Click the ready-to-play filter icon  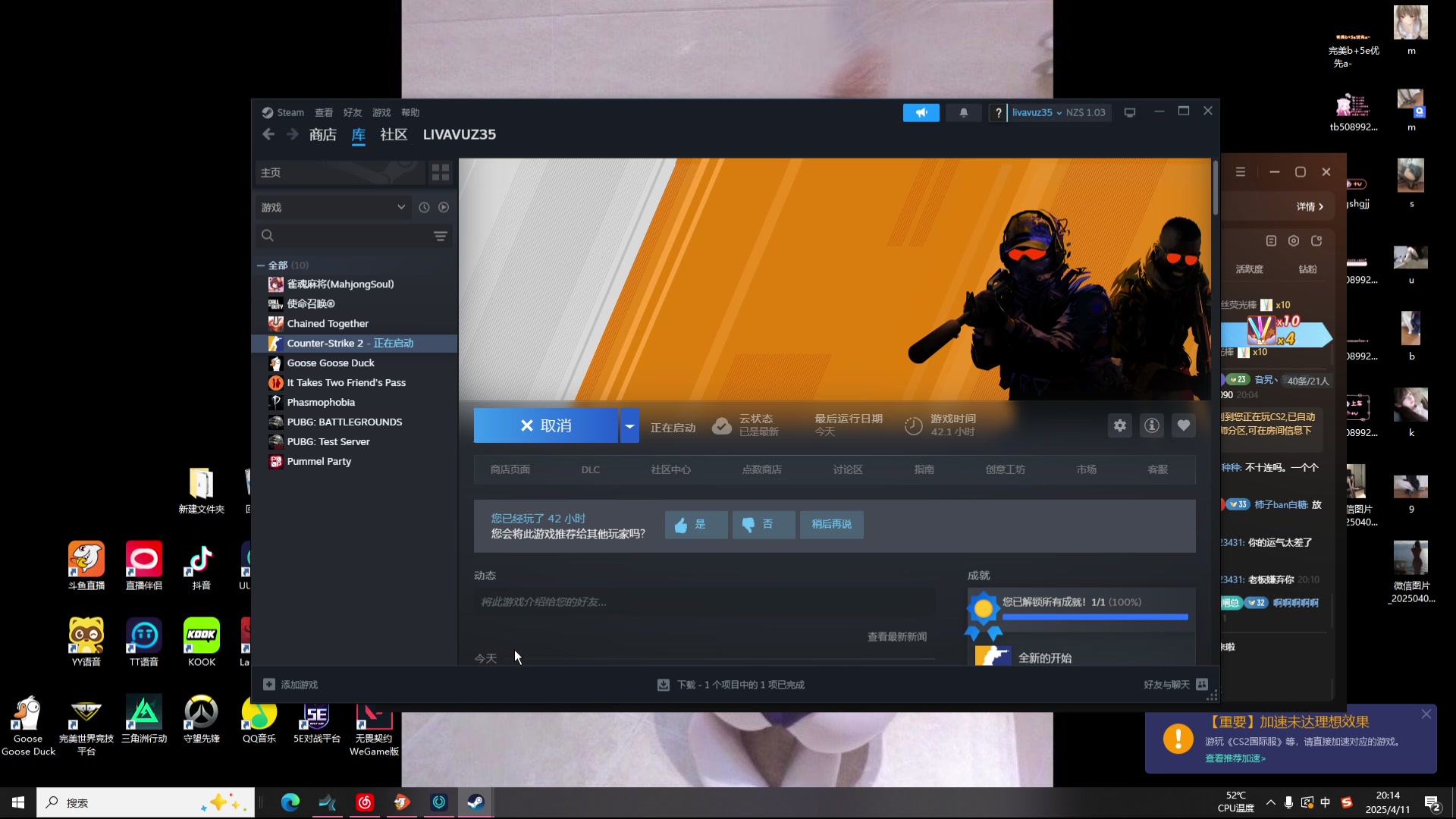(444, 207)
